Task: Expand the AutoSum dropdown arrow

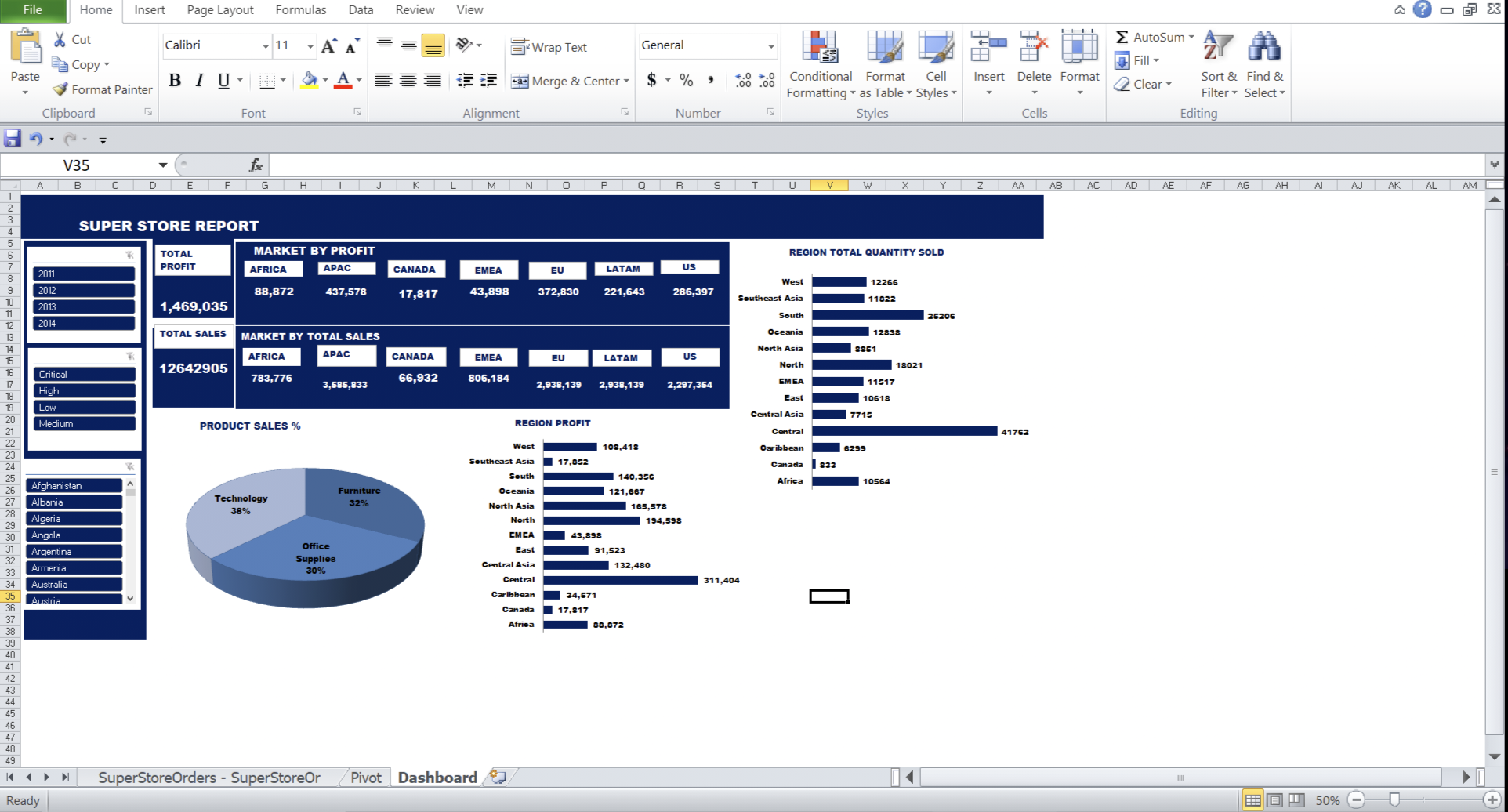Action: point(1191,37)
